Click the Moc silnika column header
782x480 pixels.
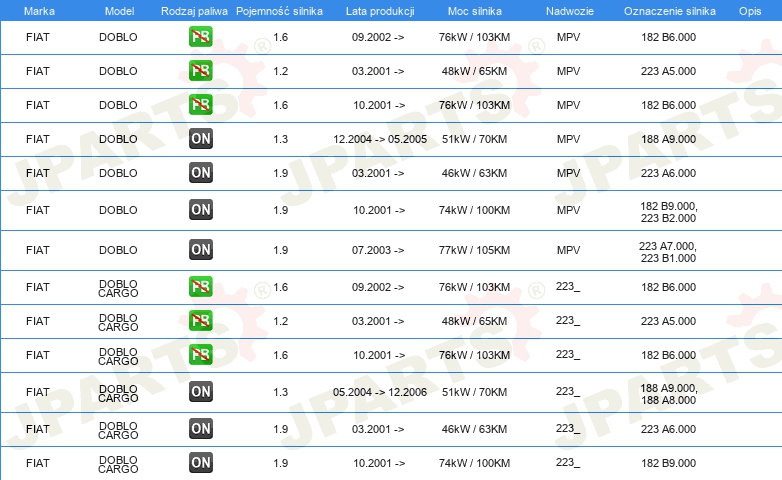474,11
